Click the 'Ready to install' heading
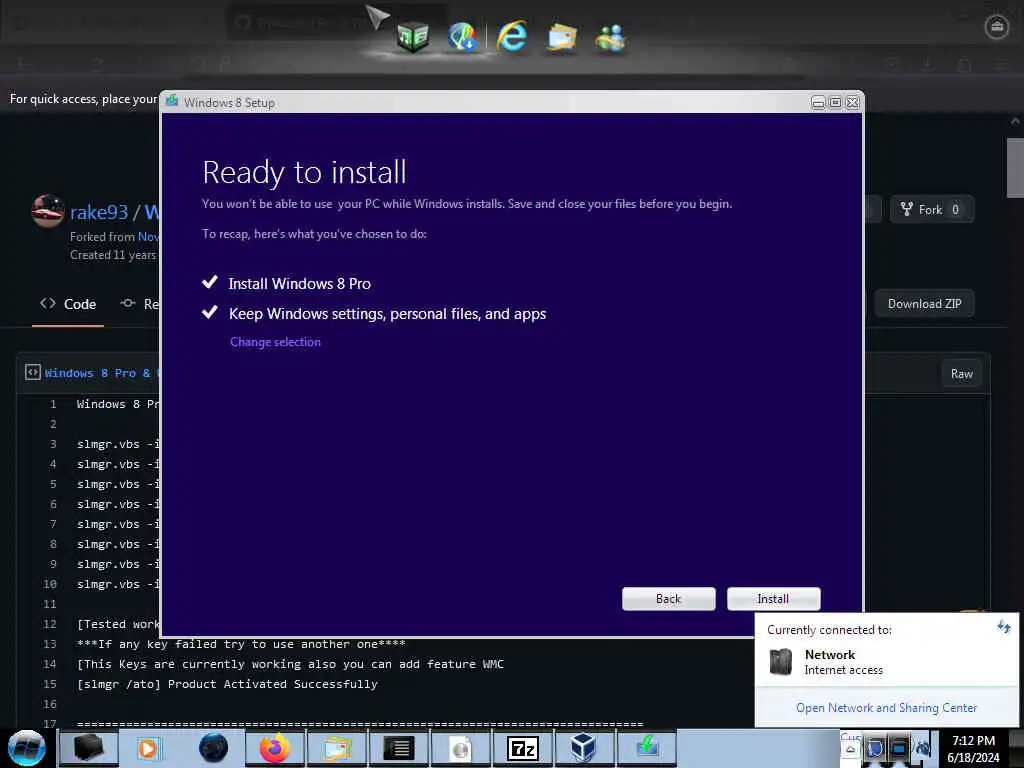Viewport: 1024px width, 768px height. tap(304, 172)
